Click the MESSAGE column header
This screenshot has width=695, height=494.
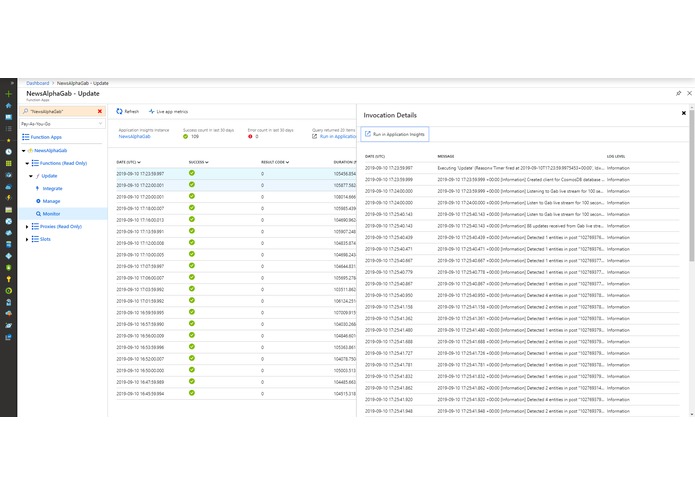click(445, 156)
